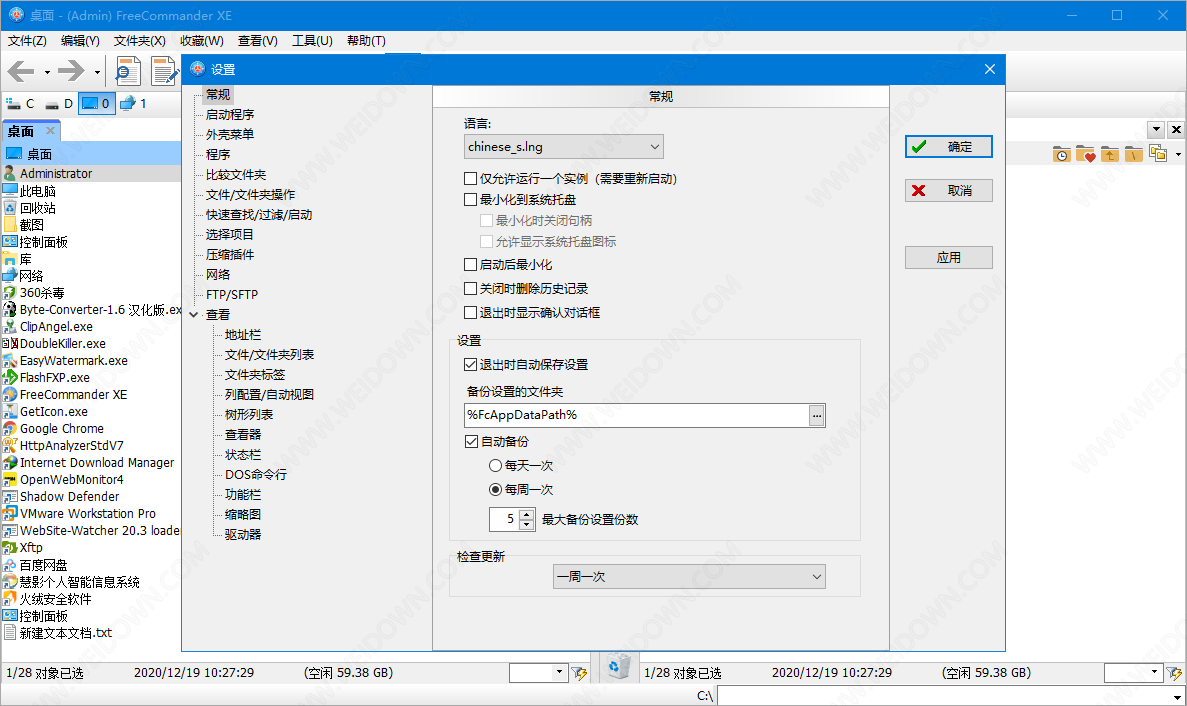Click 应用 button
This screenshot has width=1187, height=706.
949,257
